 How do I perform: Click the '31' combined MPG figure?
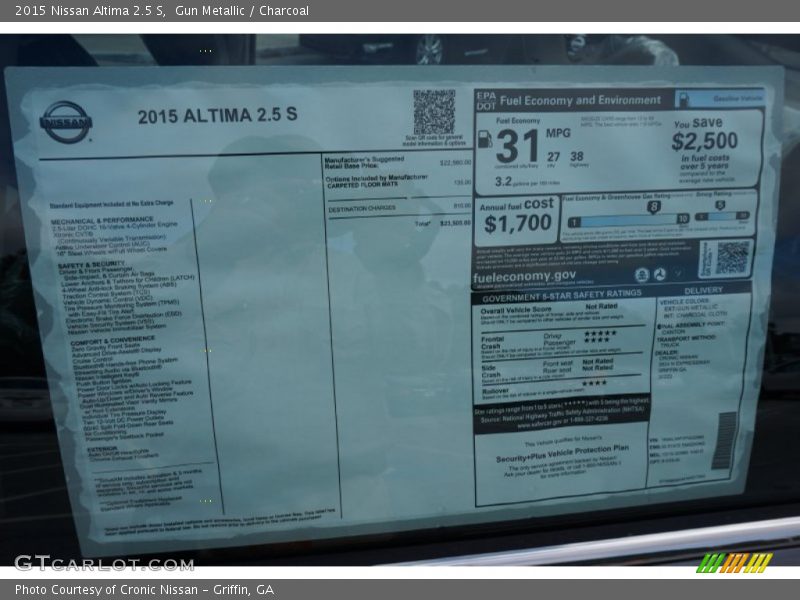(x=517, y=146)
